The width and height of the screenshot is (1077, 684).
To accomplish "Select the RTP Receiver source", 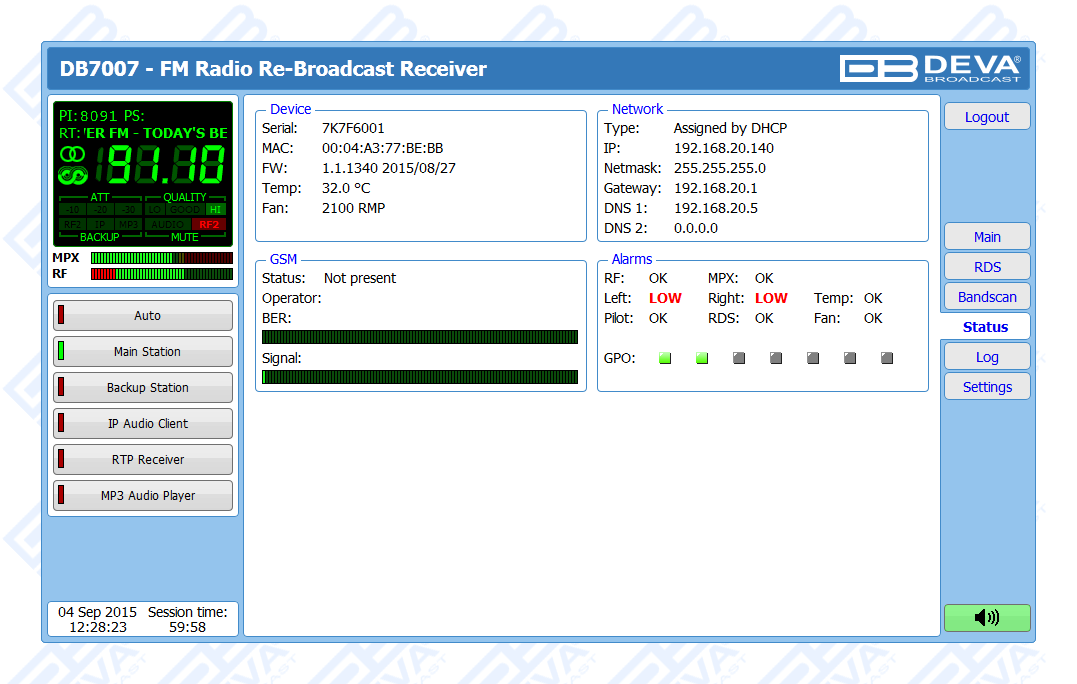I will [143, 460].
